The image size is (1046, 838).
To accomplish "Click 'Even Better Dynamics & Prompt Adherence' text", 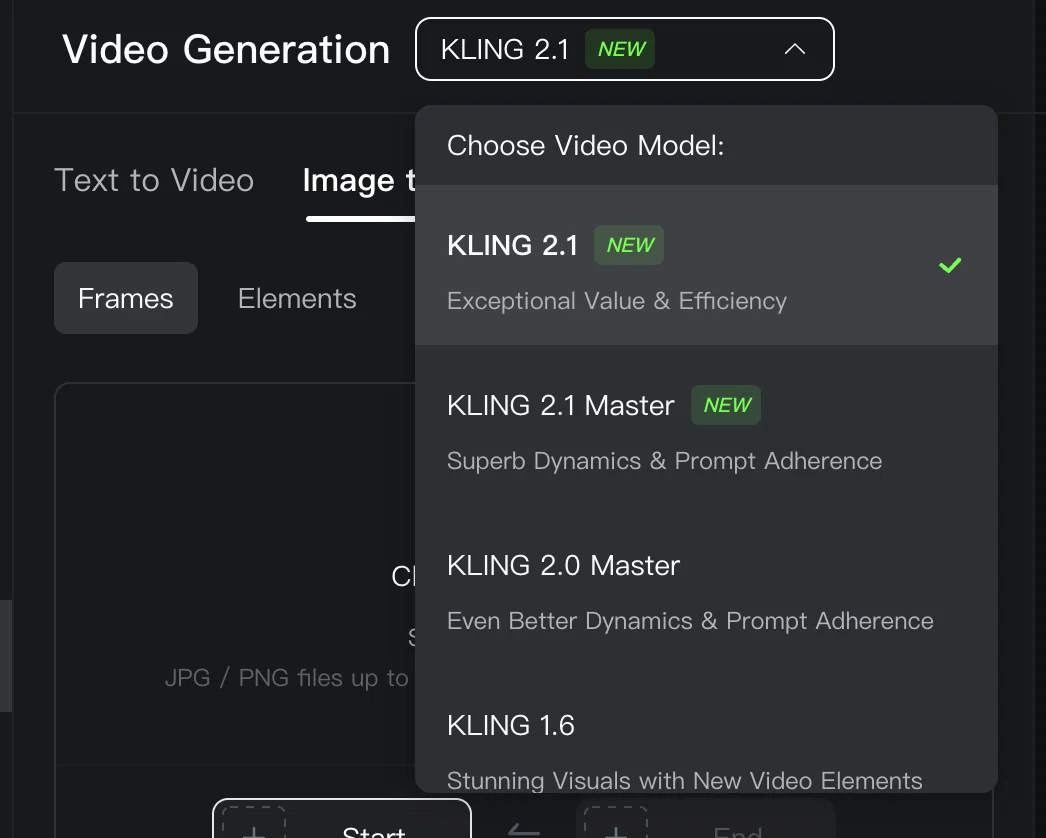I will 690,621.
